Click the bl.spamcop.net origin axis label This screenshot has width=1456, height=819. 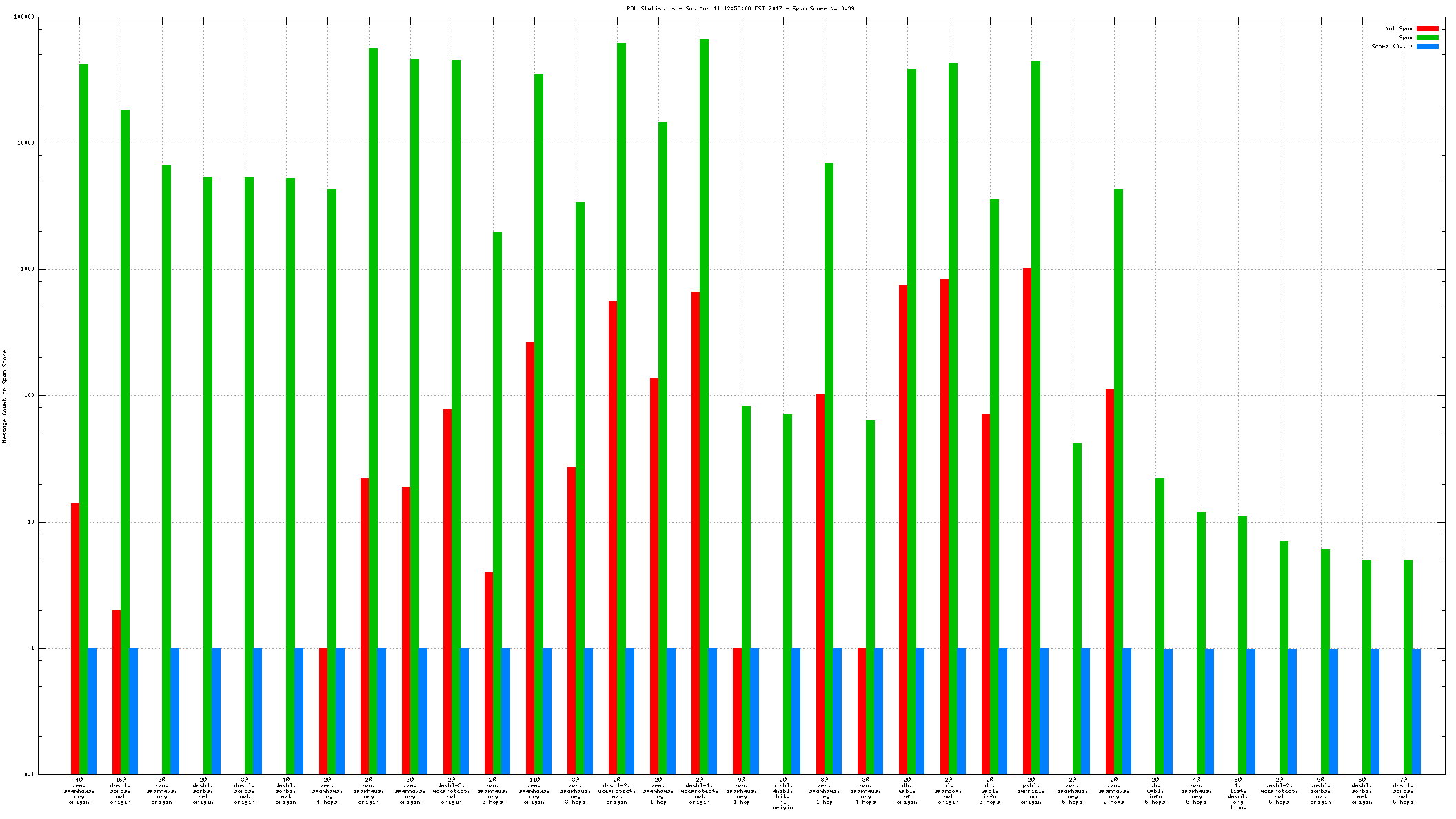click(x=949, y=791)
